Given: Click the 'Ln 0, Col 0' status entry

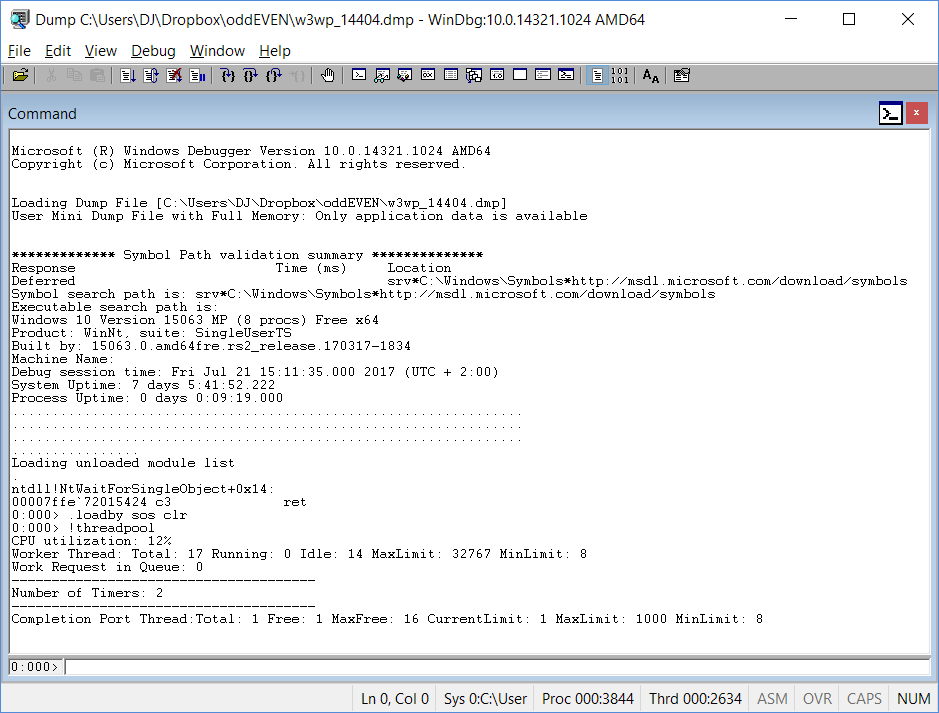Looking at the screenshot, I should [x=395, y=699].
